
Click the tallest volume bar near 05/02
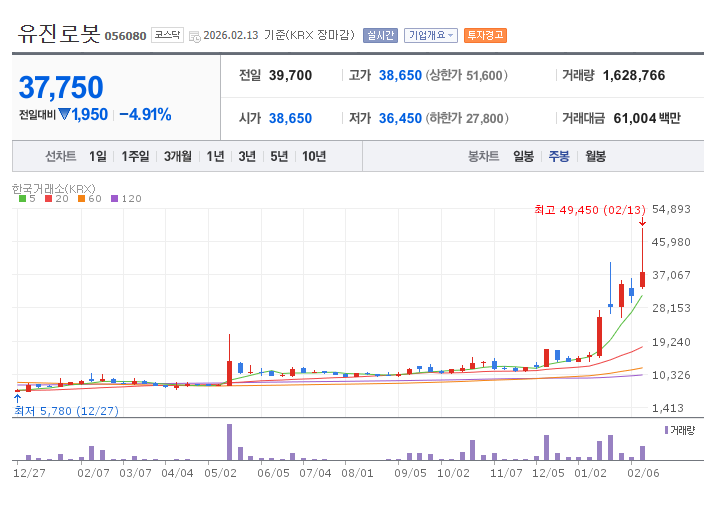229,442
